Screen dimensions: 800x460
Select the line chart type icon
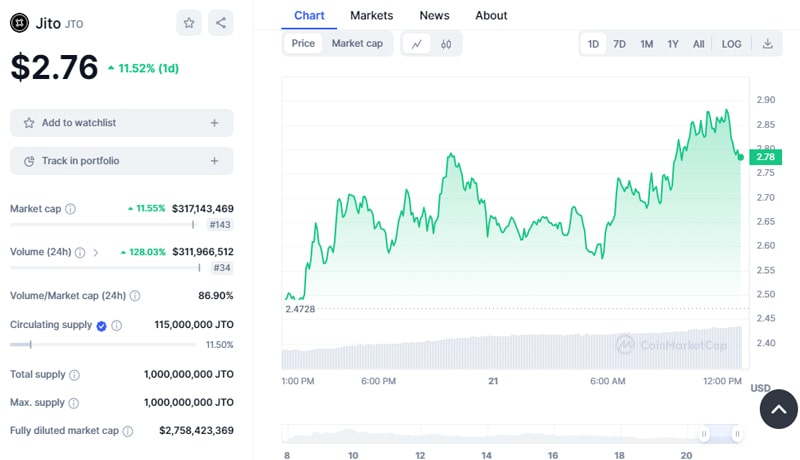coord(416,44)
